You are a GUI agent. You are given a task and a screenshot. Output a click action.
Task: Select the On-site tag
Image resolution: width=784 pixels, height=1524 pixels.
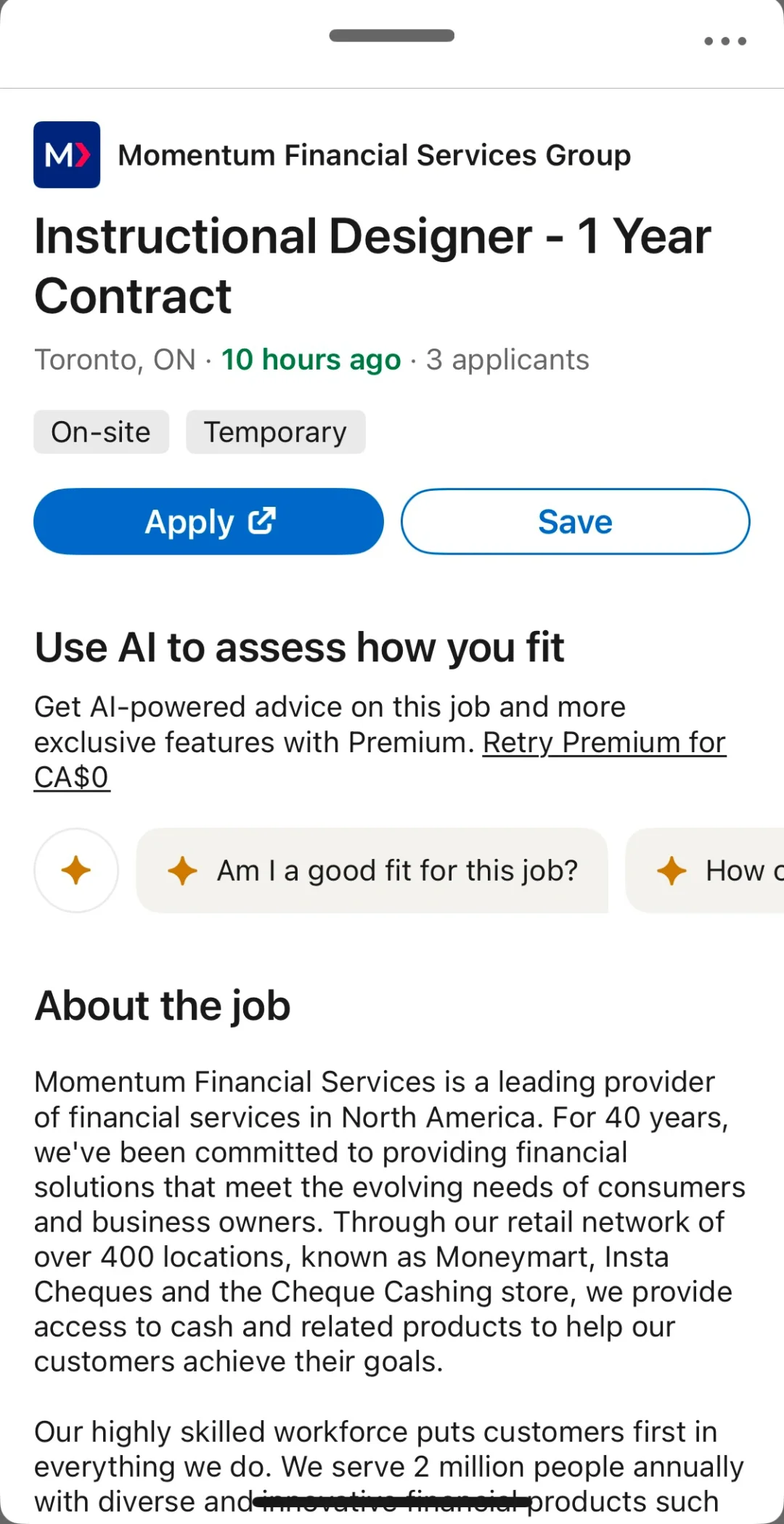click(x=101, y=432)
